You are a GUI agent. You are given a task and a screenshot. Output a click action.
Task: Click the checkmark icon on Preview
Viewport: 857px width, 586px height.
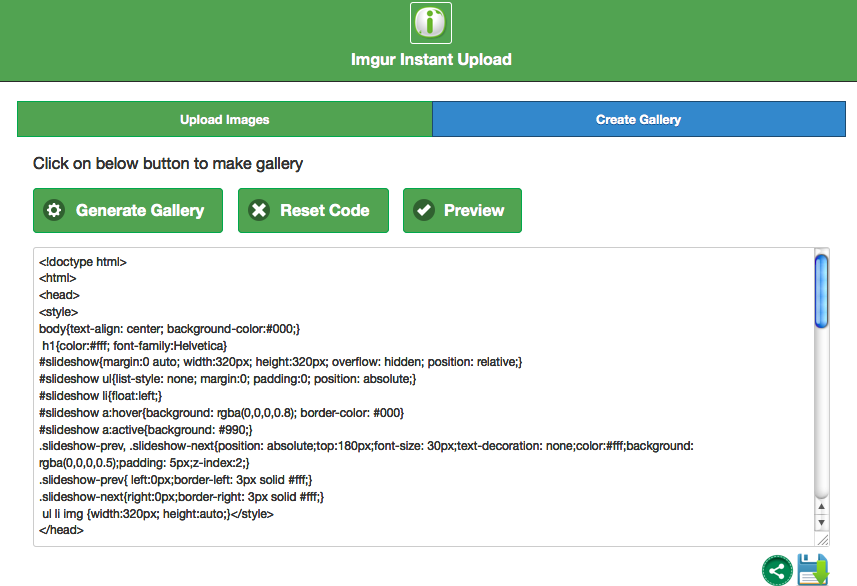[x=424, y=210]
